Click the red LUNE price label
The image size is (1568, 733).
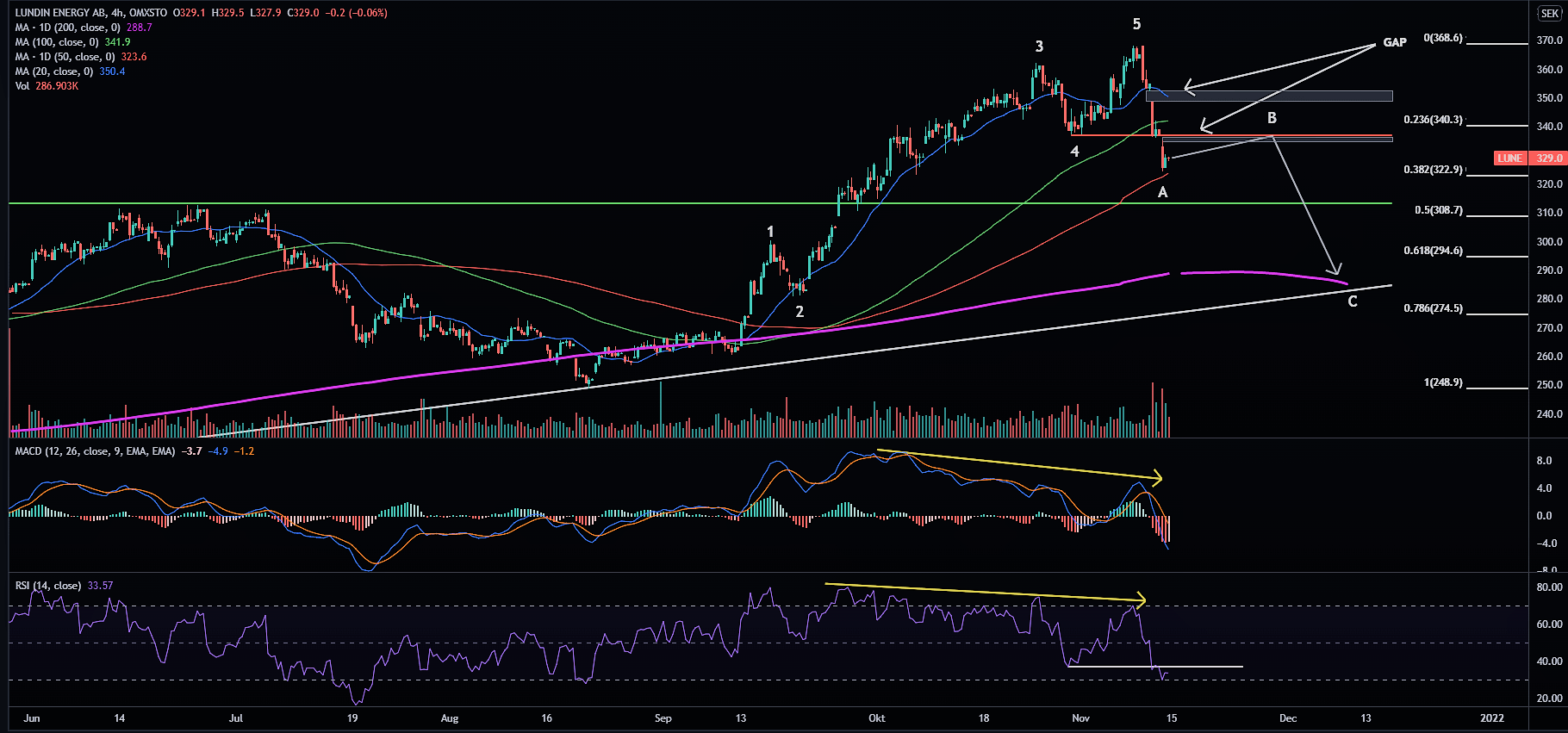(x=1510, y=158)
